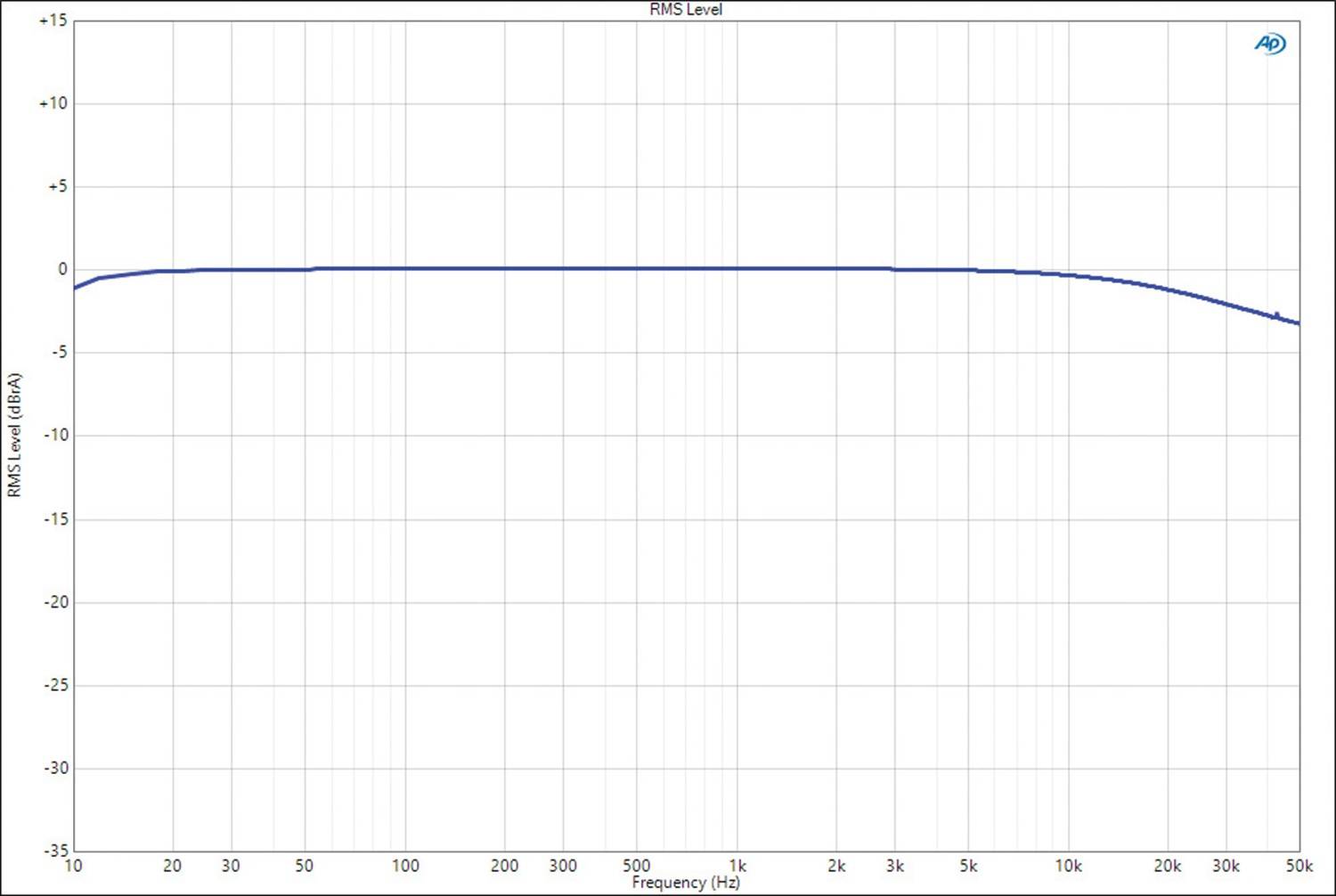This screenshot has width=1336, height=896.
Task: Click the 2k frequency tick label
Action: 836,866
